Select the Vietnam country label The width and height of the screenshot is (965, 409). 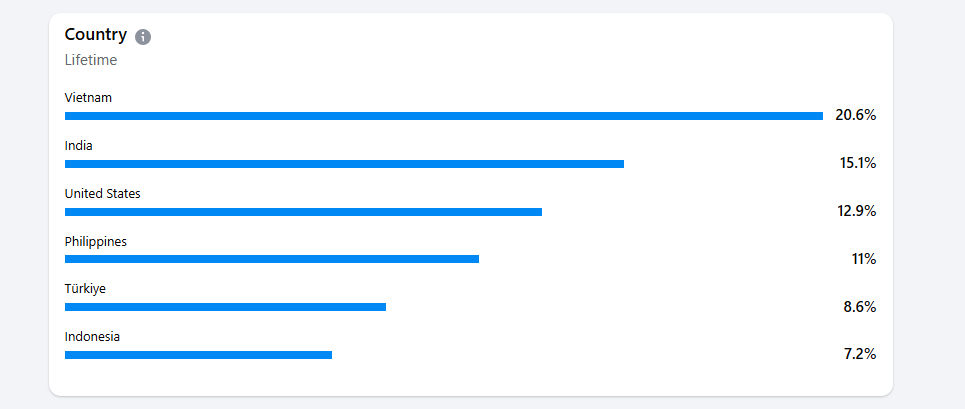tap(88, 98)
